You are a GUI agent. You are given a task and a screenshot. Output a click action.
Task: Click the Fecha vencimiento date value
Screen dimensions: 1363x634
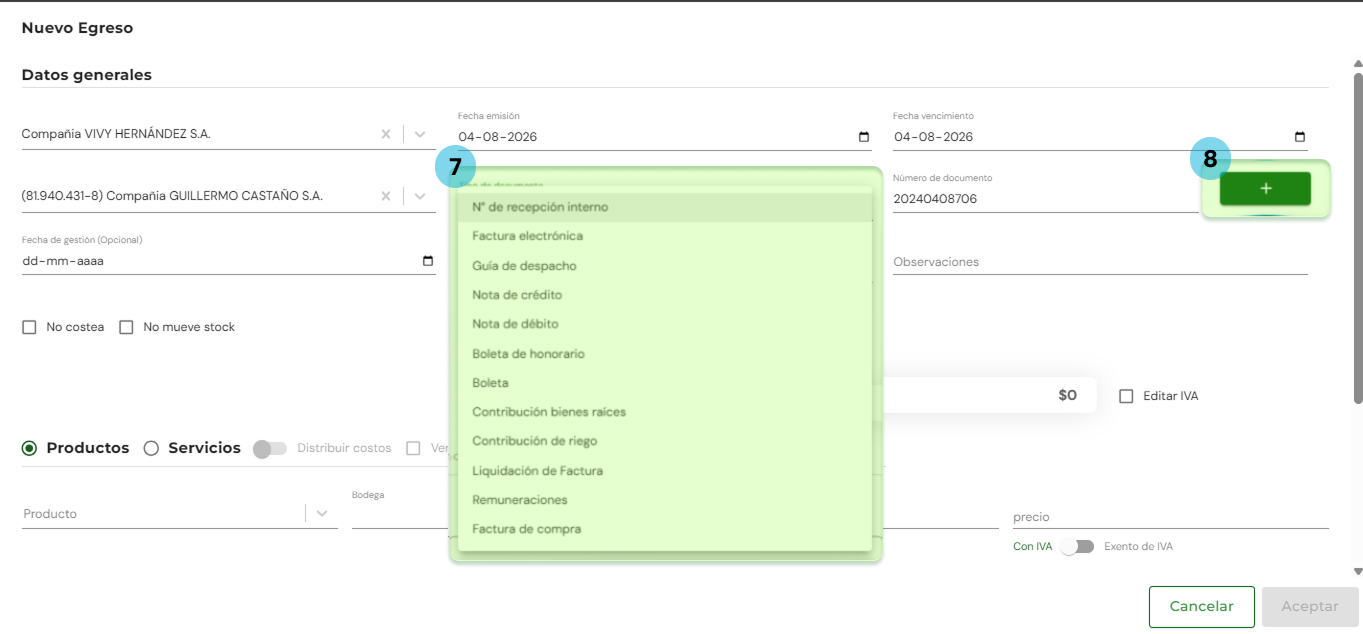(x=934, y=137)
